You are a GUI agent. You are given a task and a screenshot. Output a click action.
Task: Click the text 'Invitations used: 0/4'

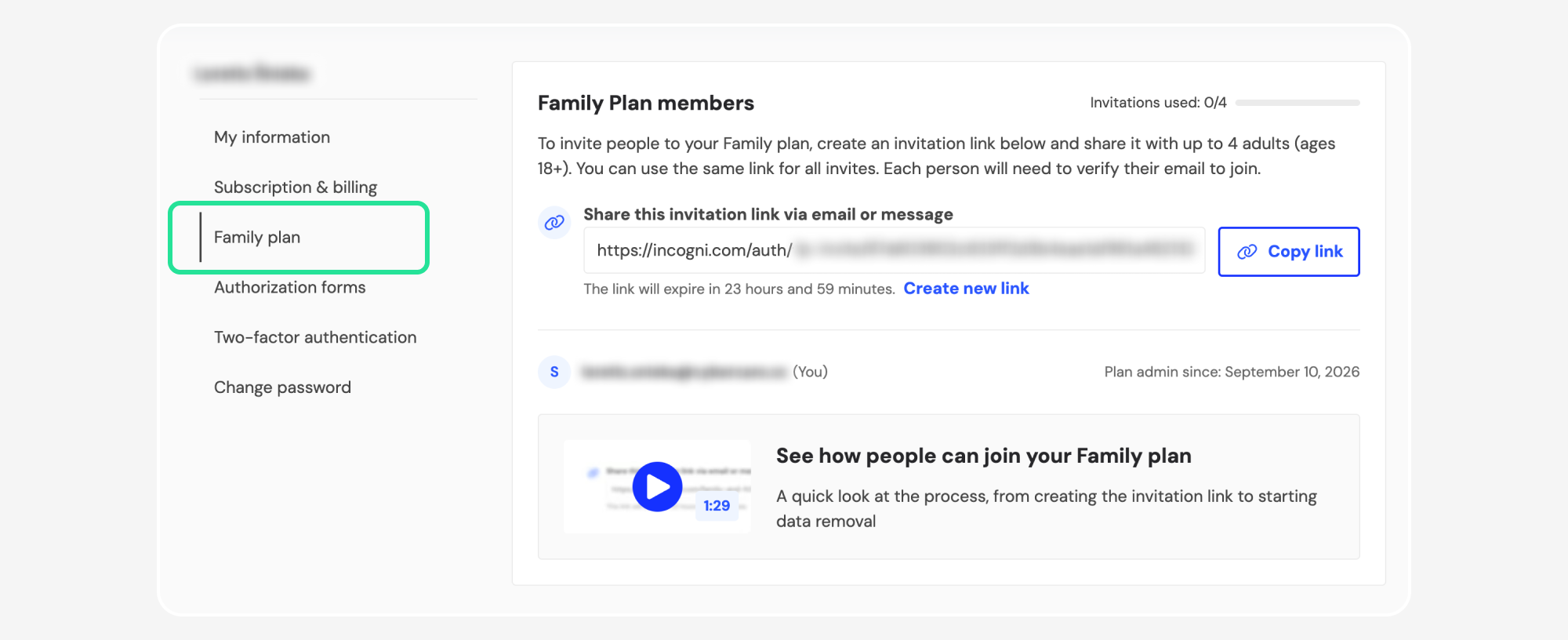[x=1158, y=103]
